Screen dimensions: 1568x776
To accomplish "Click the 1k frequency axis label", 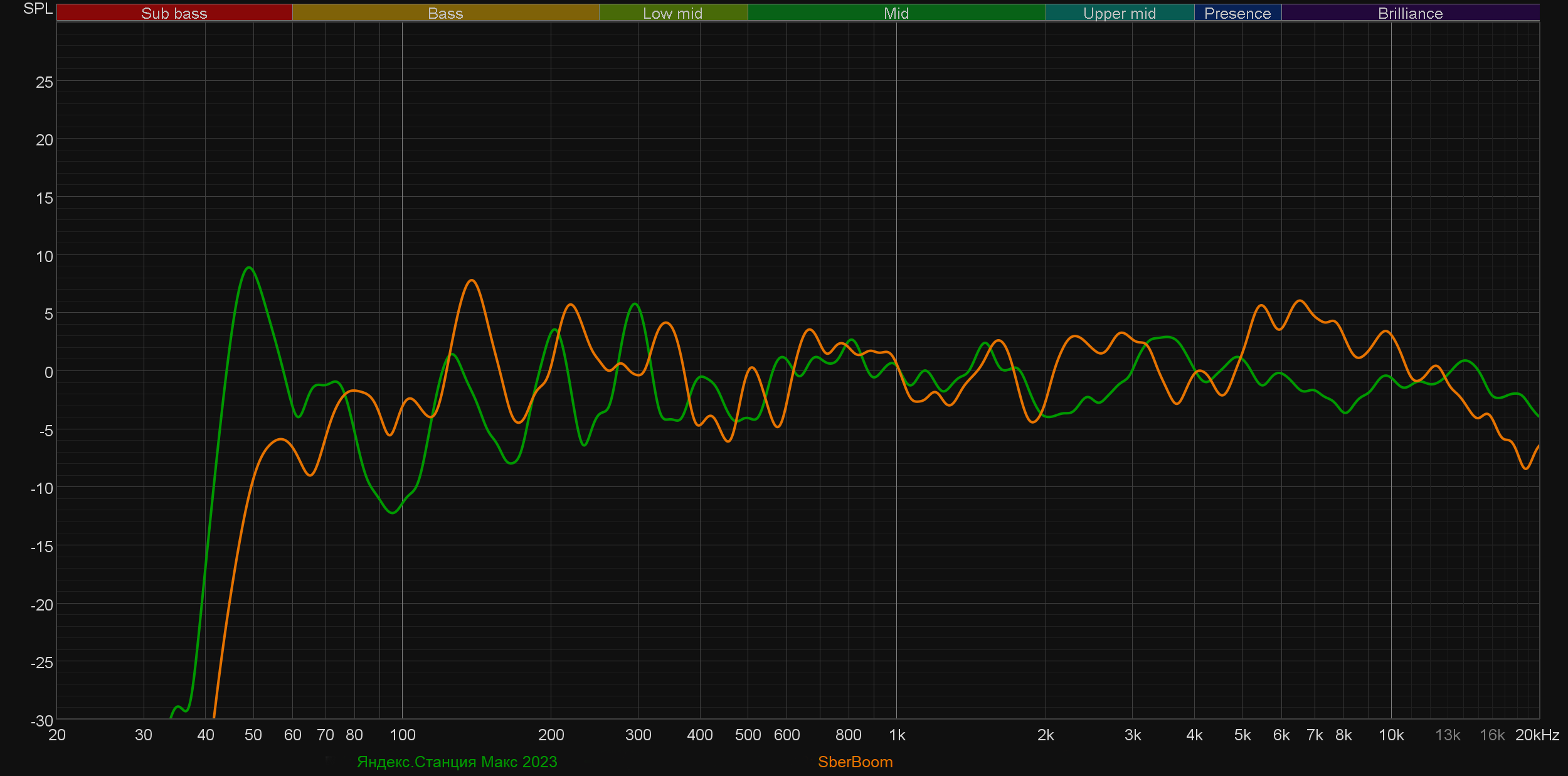I will 897,735.
